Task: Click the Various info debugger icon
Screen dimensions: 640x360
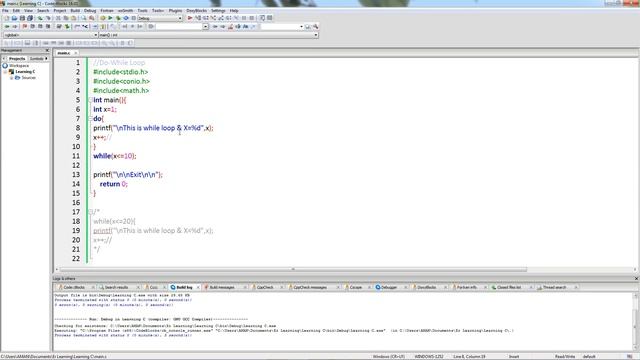Action: point(270,18)
